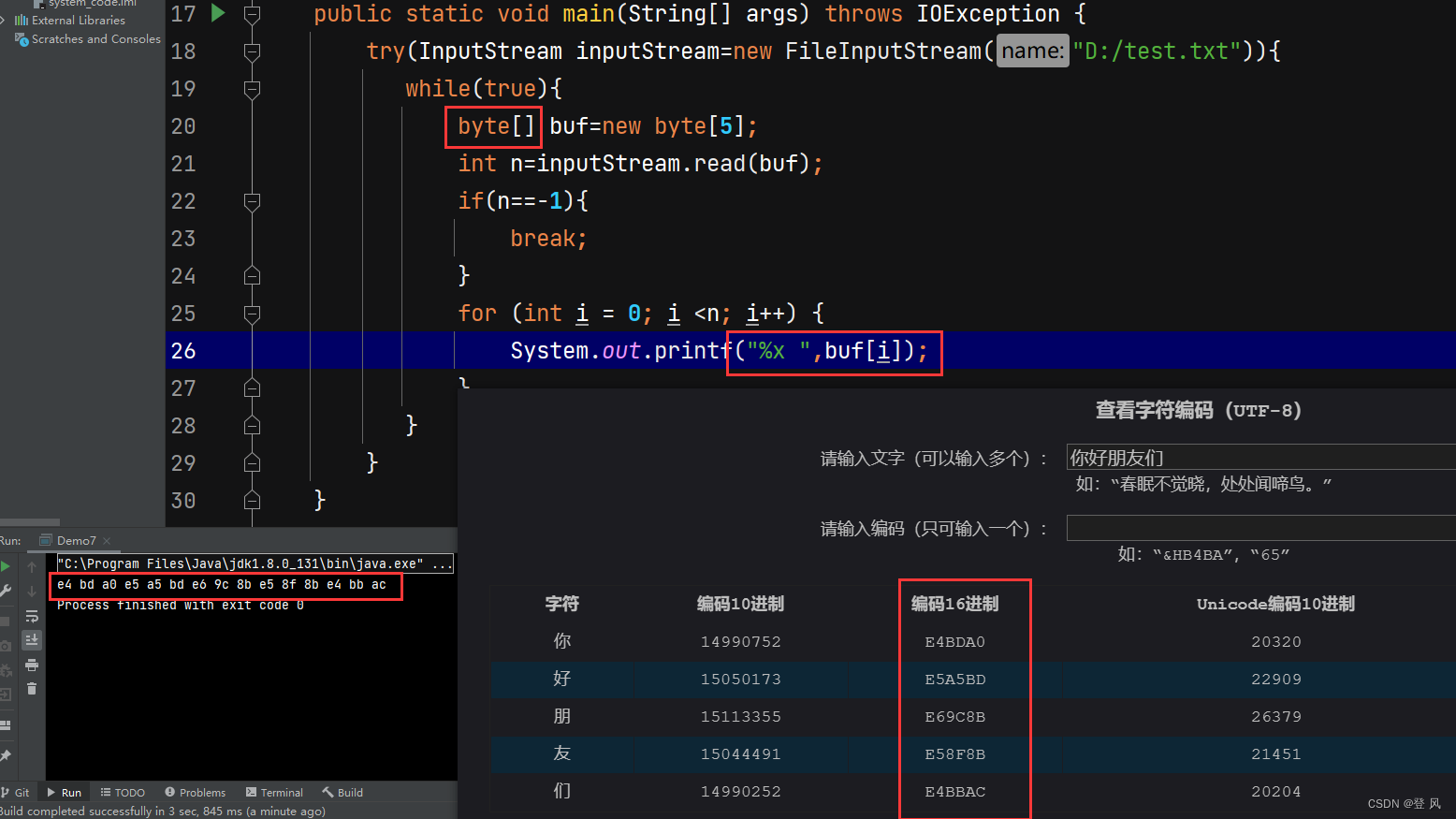The height and width of the screenshot is (819, 1456).
Task: Click the Unicode编码10进制 column header
Action: (x=1275, y=604)
